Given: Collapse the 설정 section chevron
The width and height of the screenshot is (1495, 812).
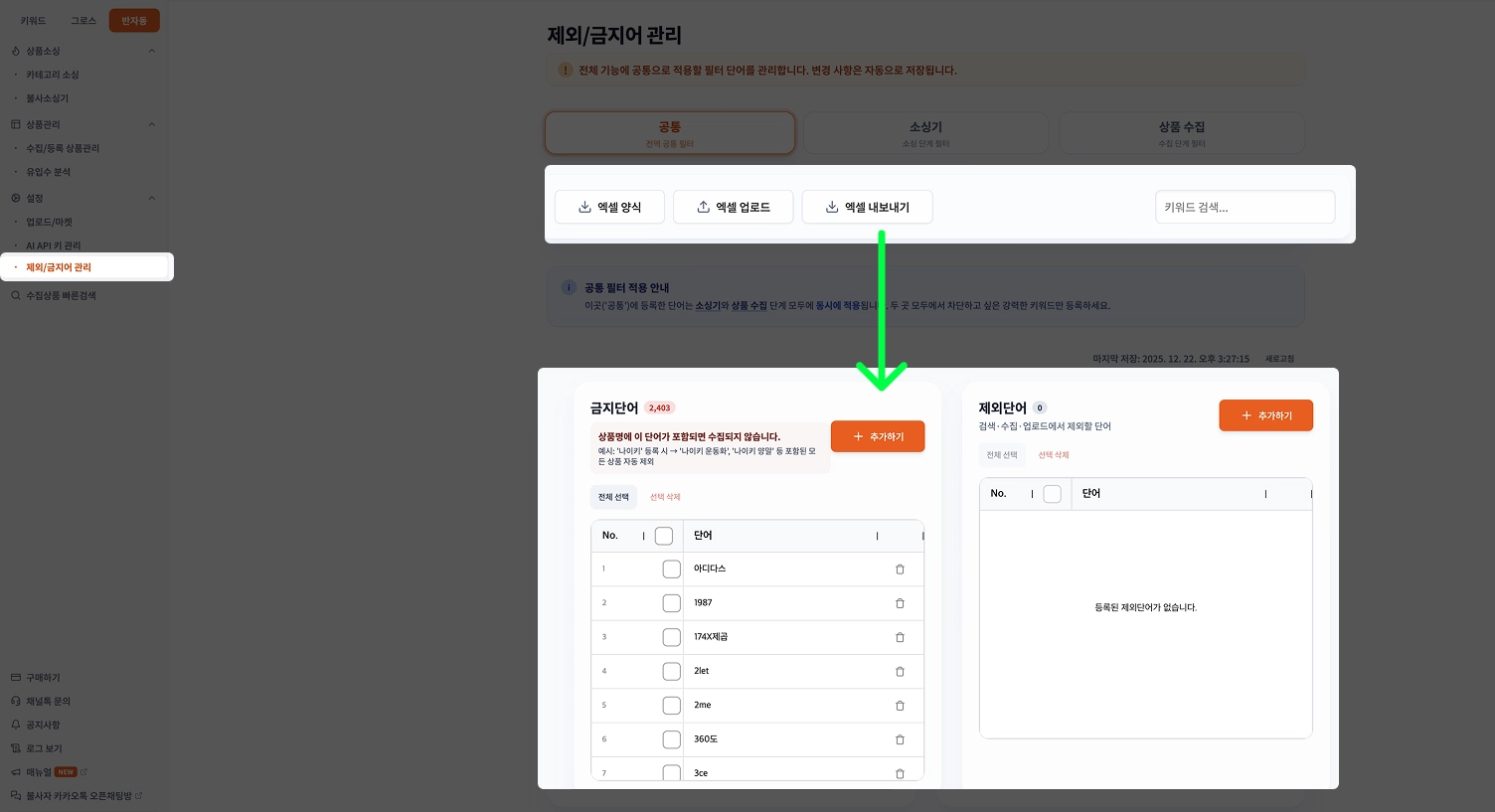Looking at the screenshot, I should tap(152, 198).
